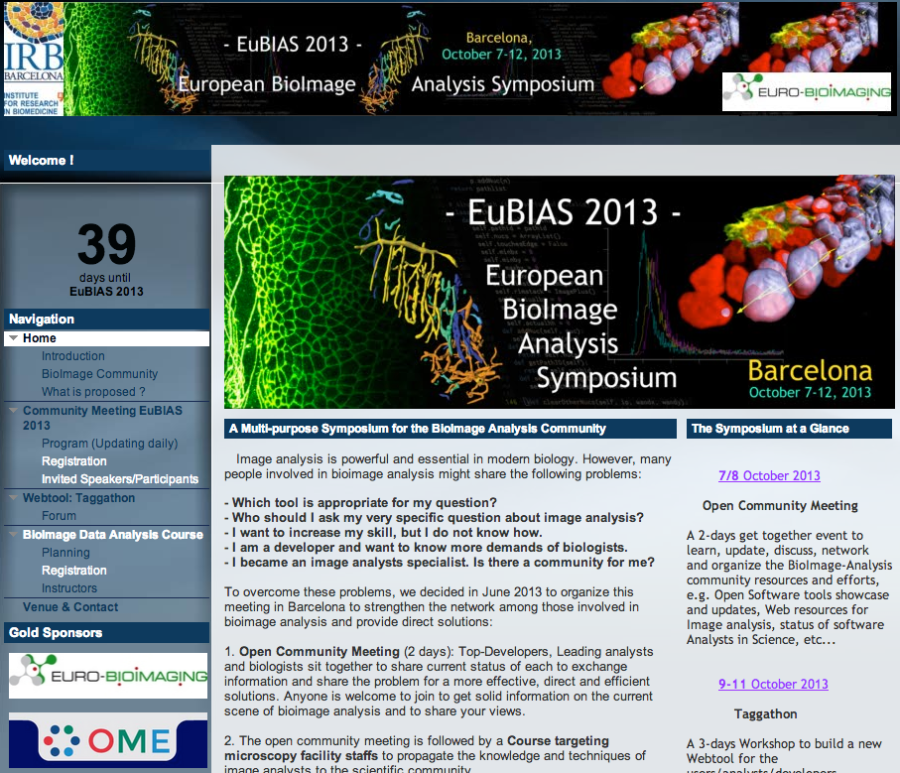
Task: Click the Euro-BioImaging logo in the header banner
Action: point(806,92)
